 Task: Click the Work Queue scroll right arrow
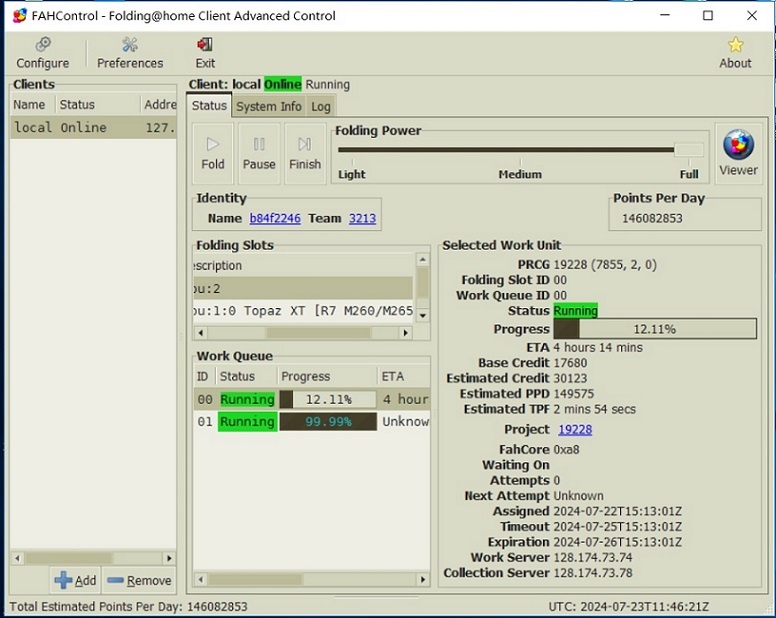(x=423, y=579)
